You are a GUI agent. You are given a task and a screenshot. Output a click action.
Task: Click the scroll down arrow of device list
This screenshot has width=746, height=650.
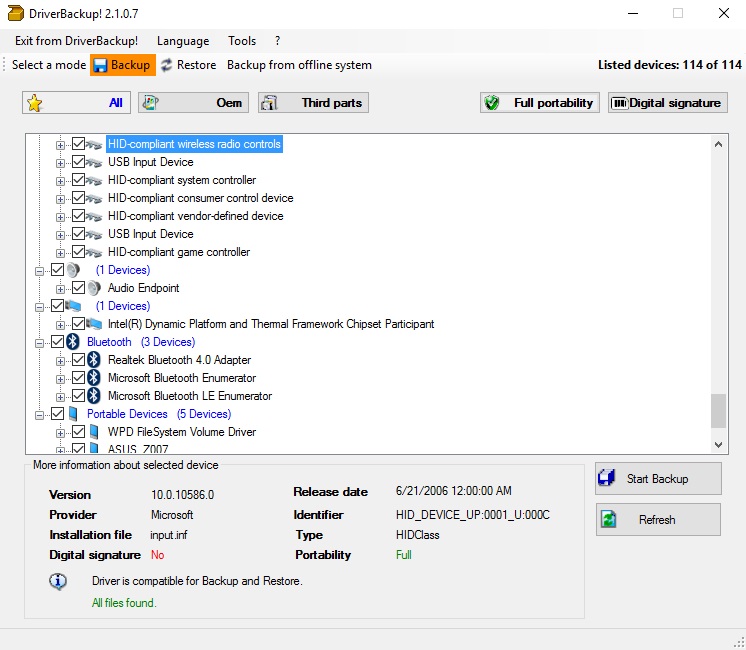point(718,444)
